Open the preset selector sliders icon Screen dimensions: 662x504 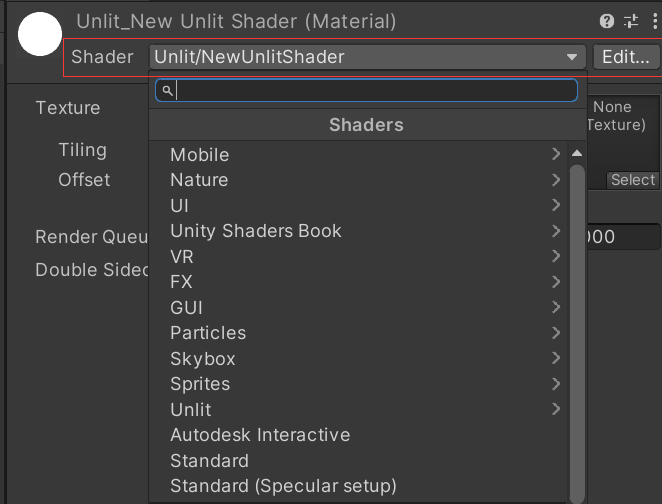point(631,21)
